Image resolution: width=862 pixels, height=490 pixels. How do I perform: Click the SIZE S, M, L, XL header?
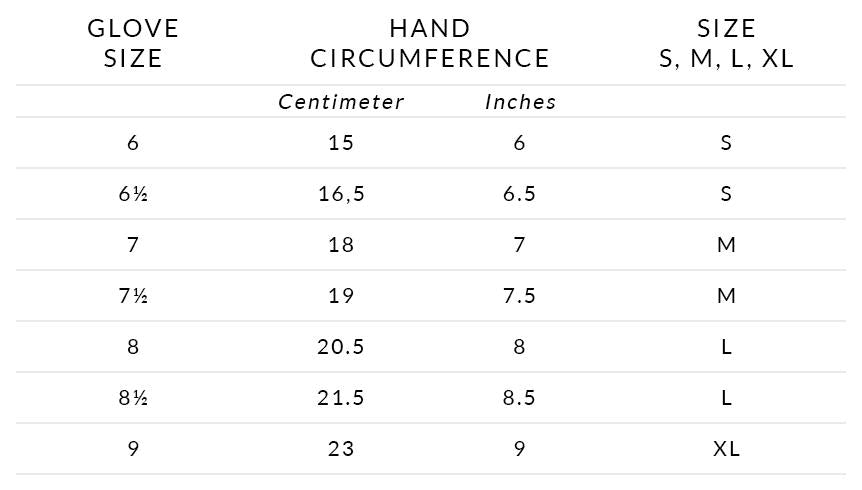pyautogui.click(x=726, y=43)
